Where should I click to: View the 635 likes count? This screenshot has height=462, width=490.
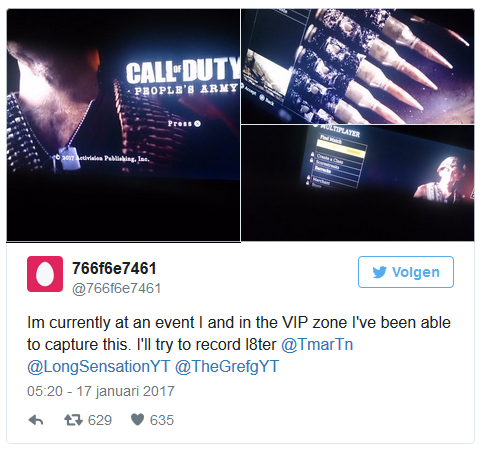(162, 420)
